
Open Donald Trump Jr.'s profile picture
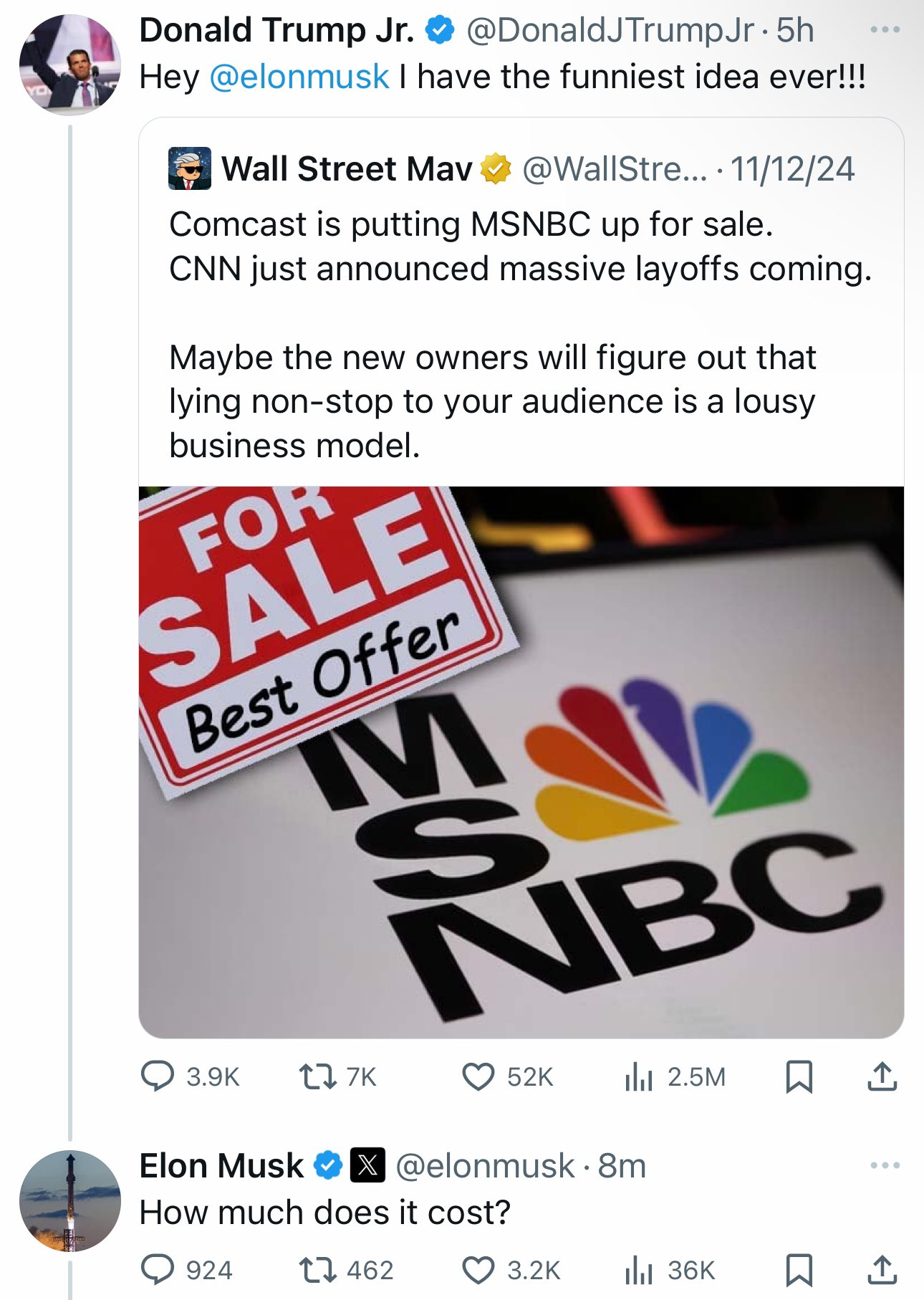point(69,64)
